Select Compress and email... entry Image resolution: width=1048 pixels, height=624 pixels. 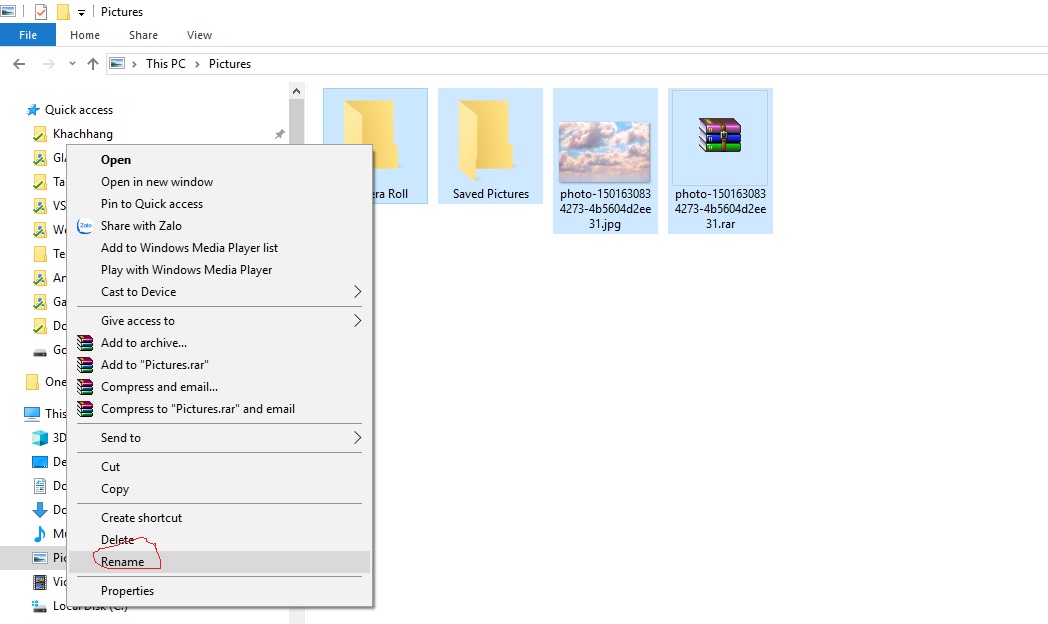point(219,387)
